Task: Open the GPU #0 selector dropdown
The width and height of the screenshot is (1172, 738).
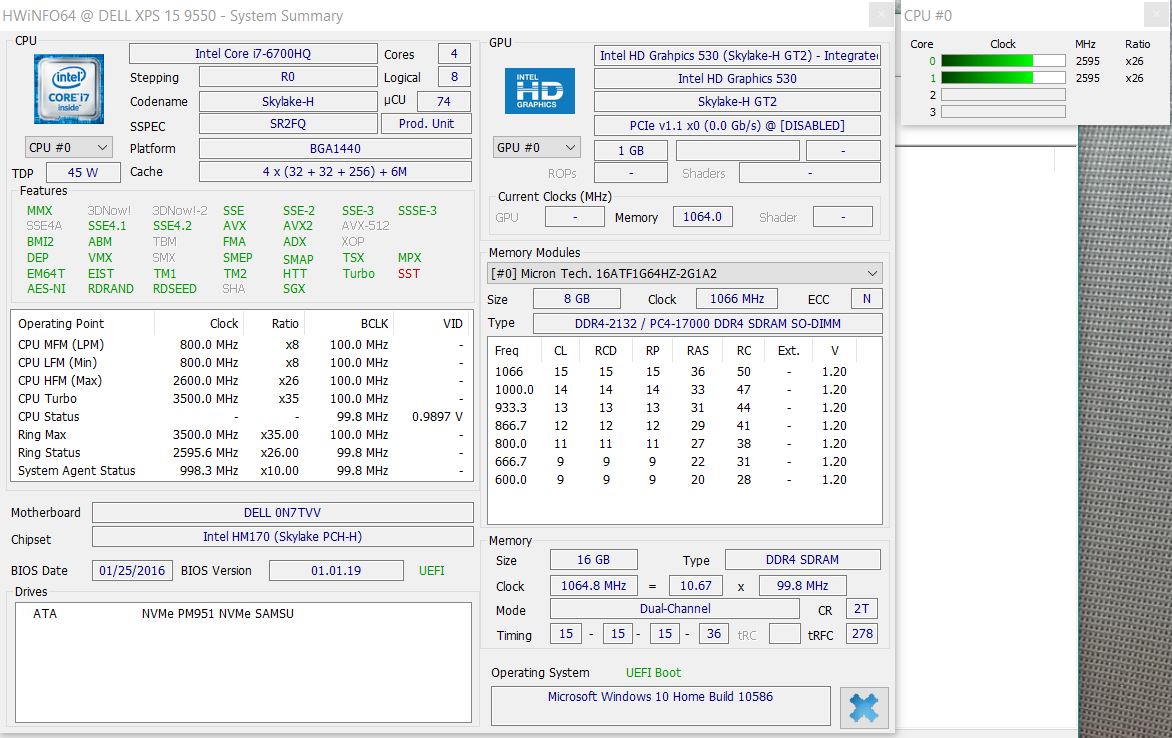Action: [537, 147]
